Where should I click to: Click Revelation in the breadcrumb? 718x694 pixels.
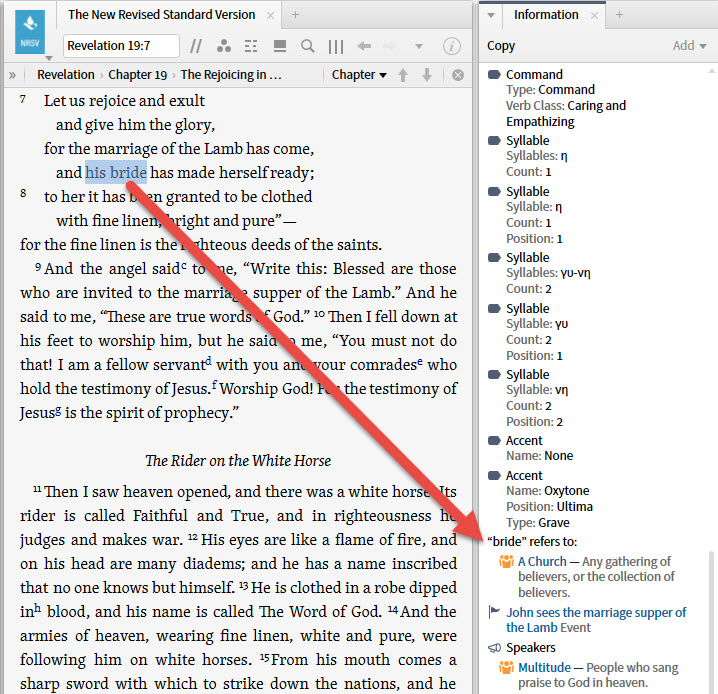pos(65,75)
